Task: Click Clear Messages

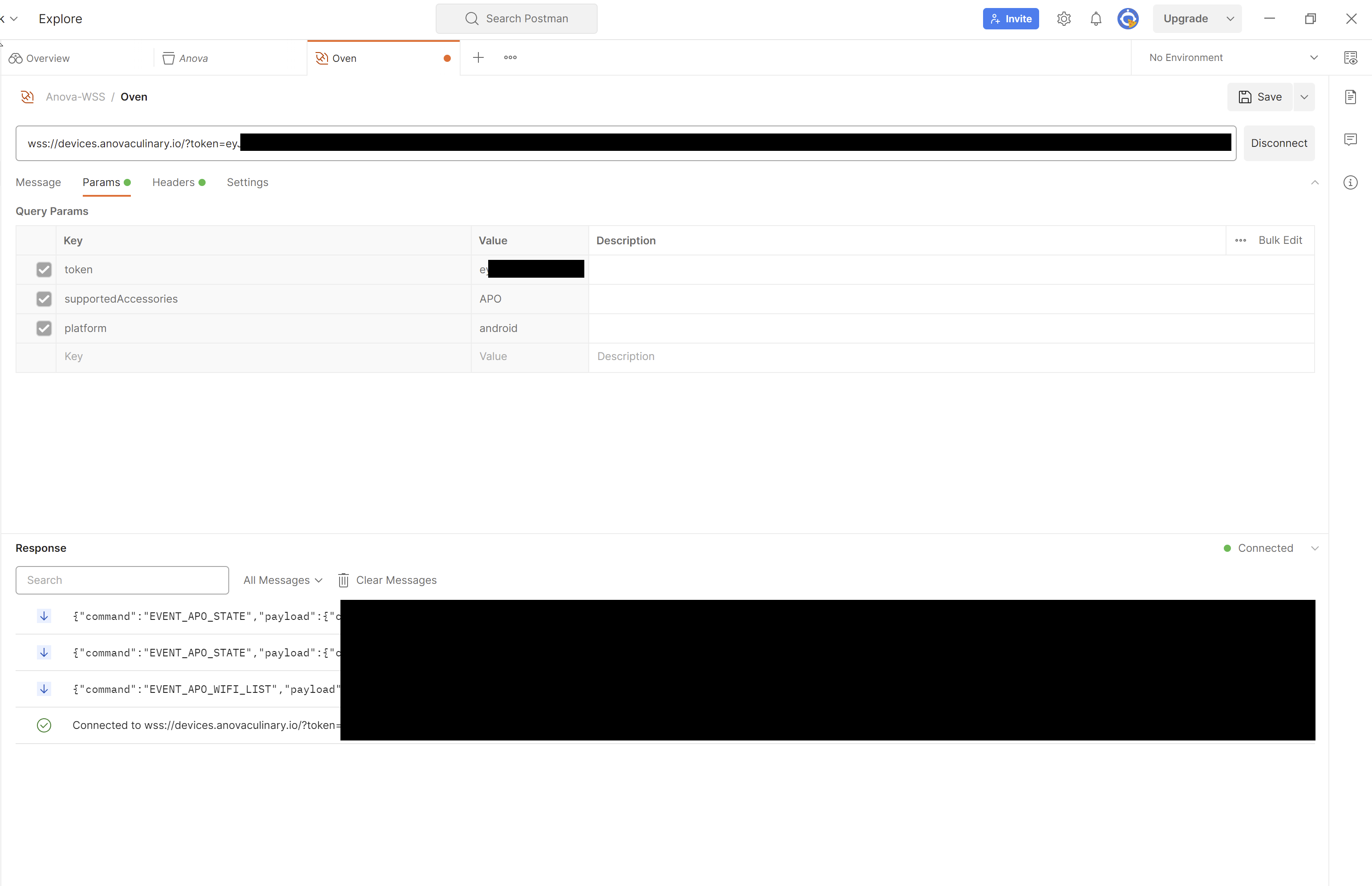Action: point(396,580)
